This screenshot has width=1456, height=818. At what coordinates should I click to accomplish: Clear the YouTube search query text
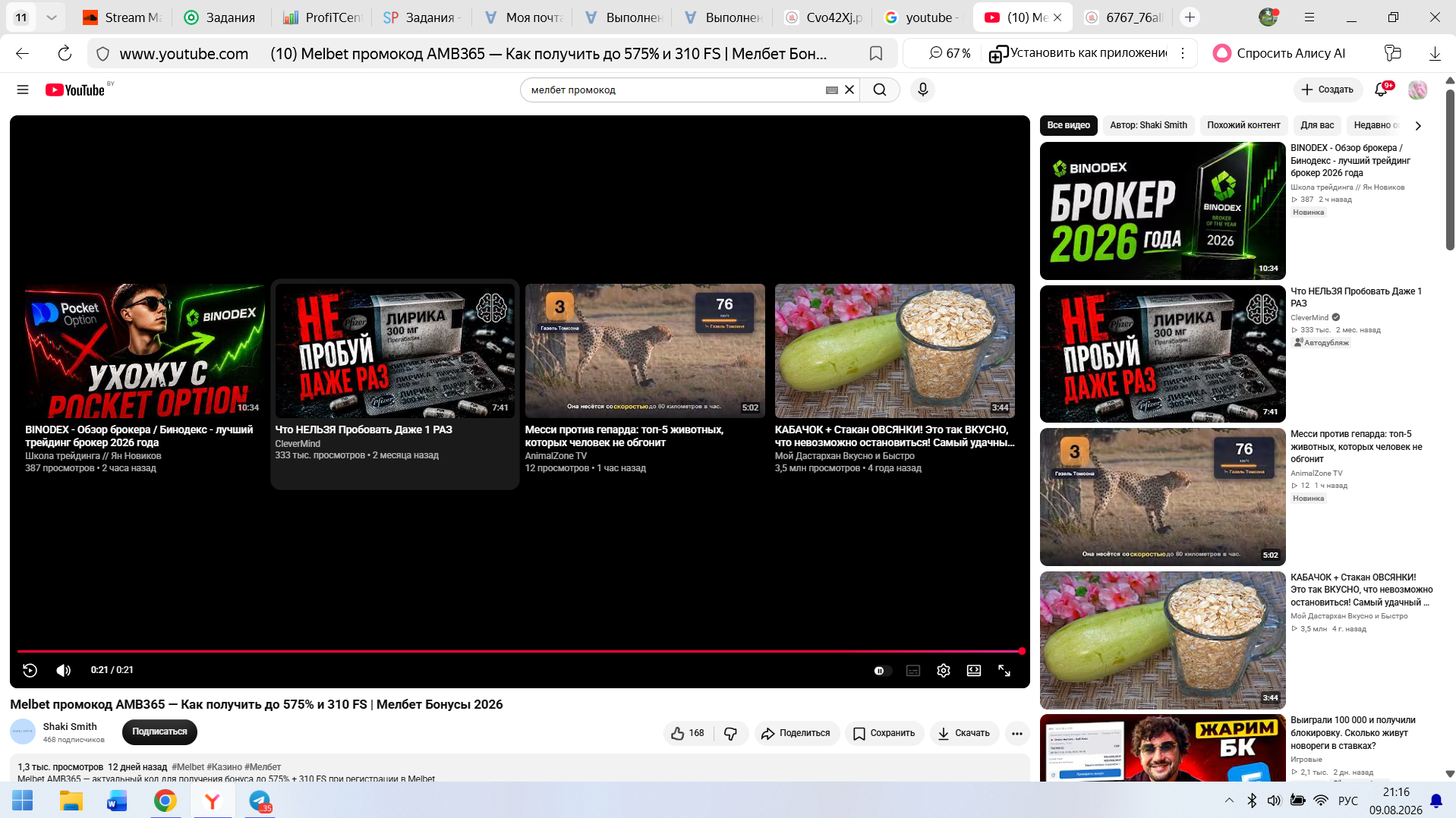pos(849,90)
